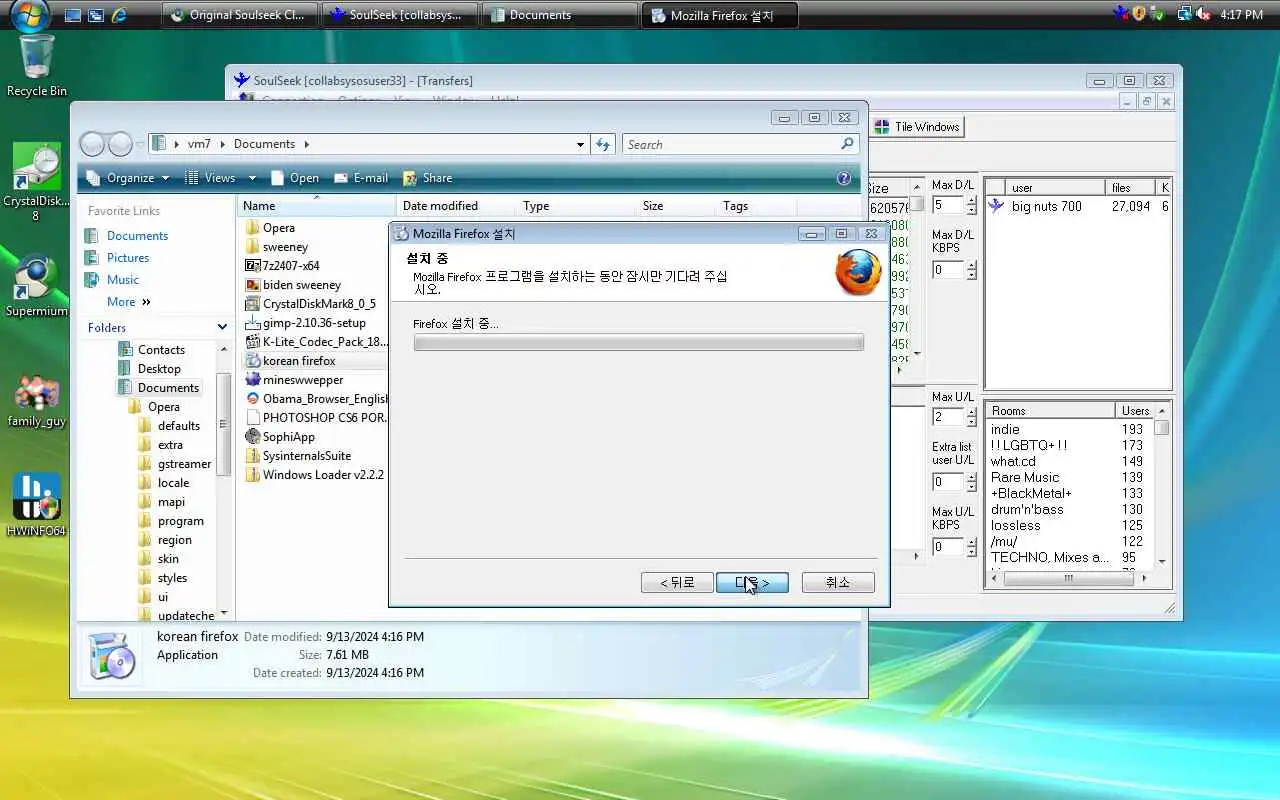The image size is (1280, 800).
Task: Launch Supermium desktop shortcut
Action: click(x=36, y=287)
